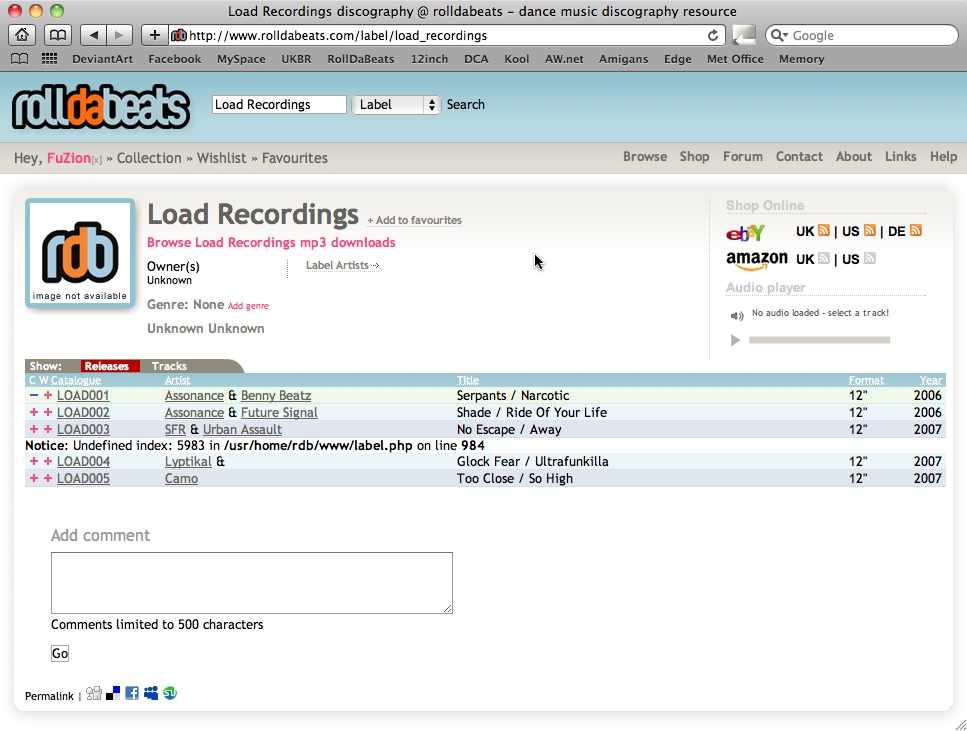Add LOAD002 to collection with its first plus

[34, 412]
